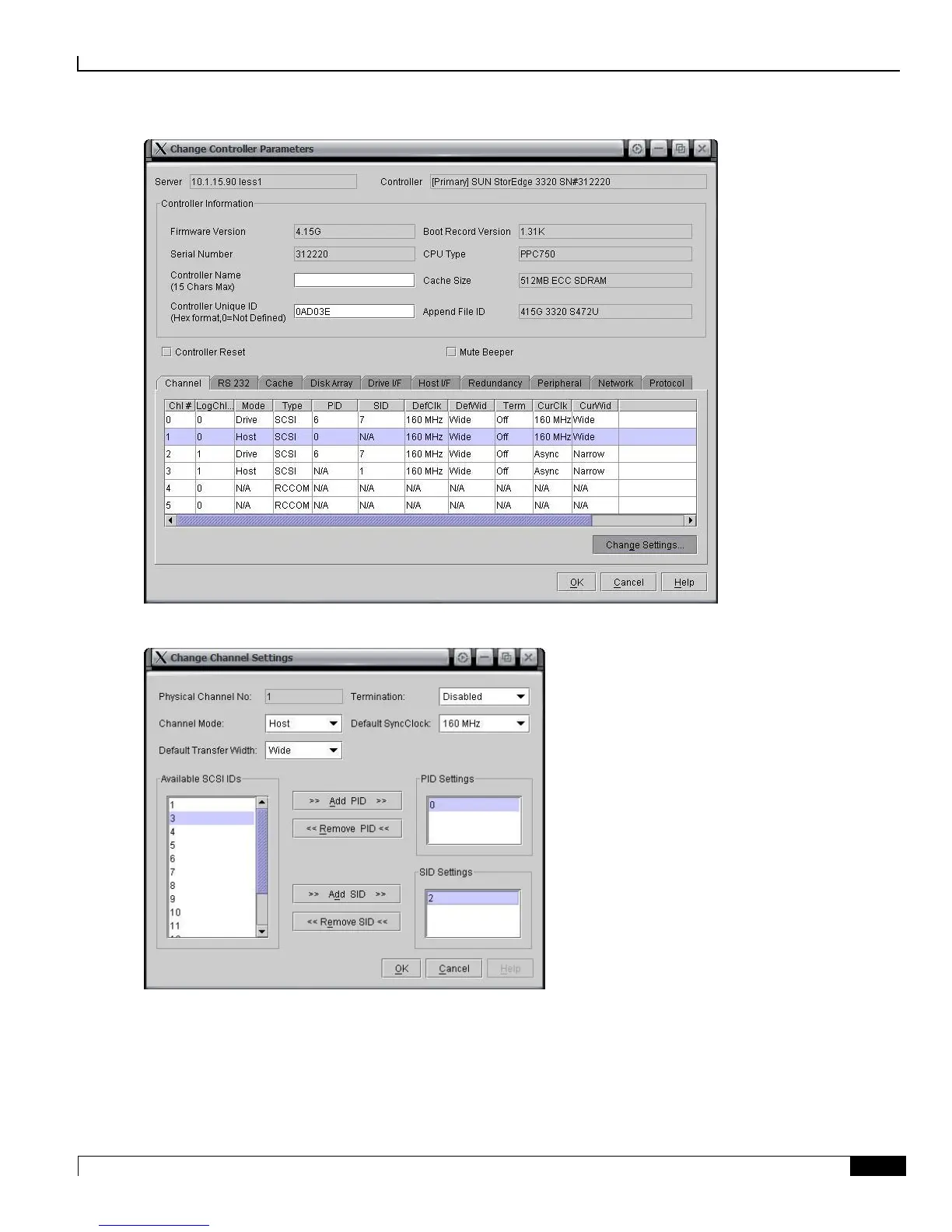952x1232 pixels.
Task: Select ID 0 in PID Settings list
Action: [474, 805]
